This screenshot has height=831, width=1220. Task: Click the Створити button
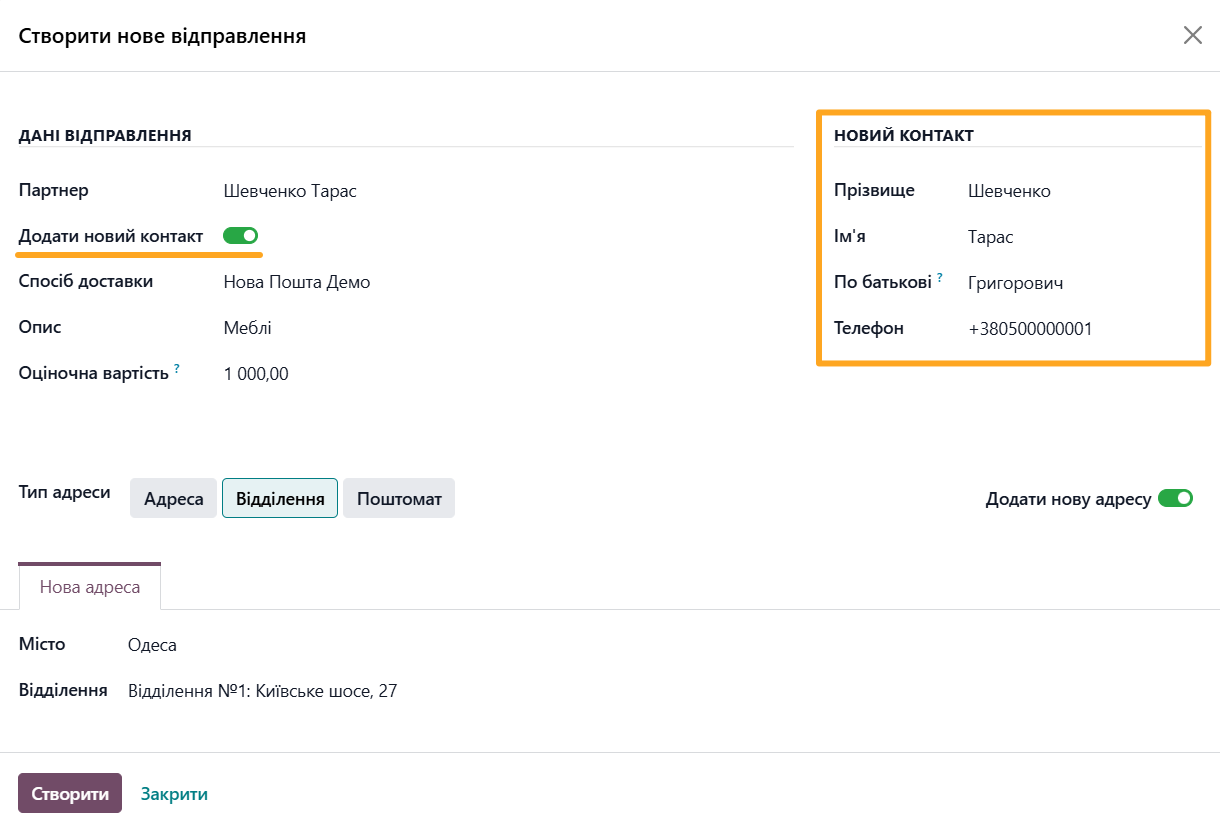(x=70, y=793)
